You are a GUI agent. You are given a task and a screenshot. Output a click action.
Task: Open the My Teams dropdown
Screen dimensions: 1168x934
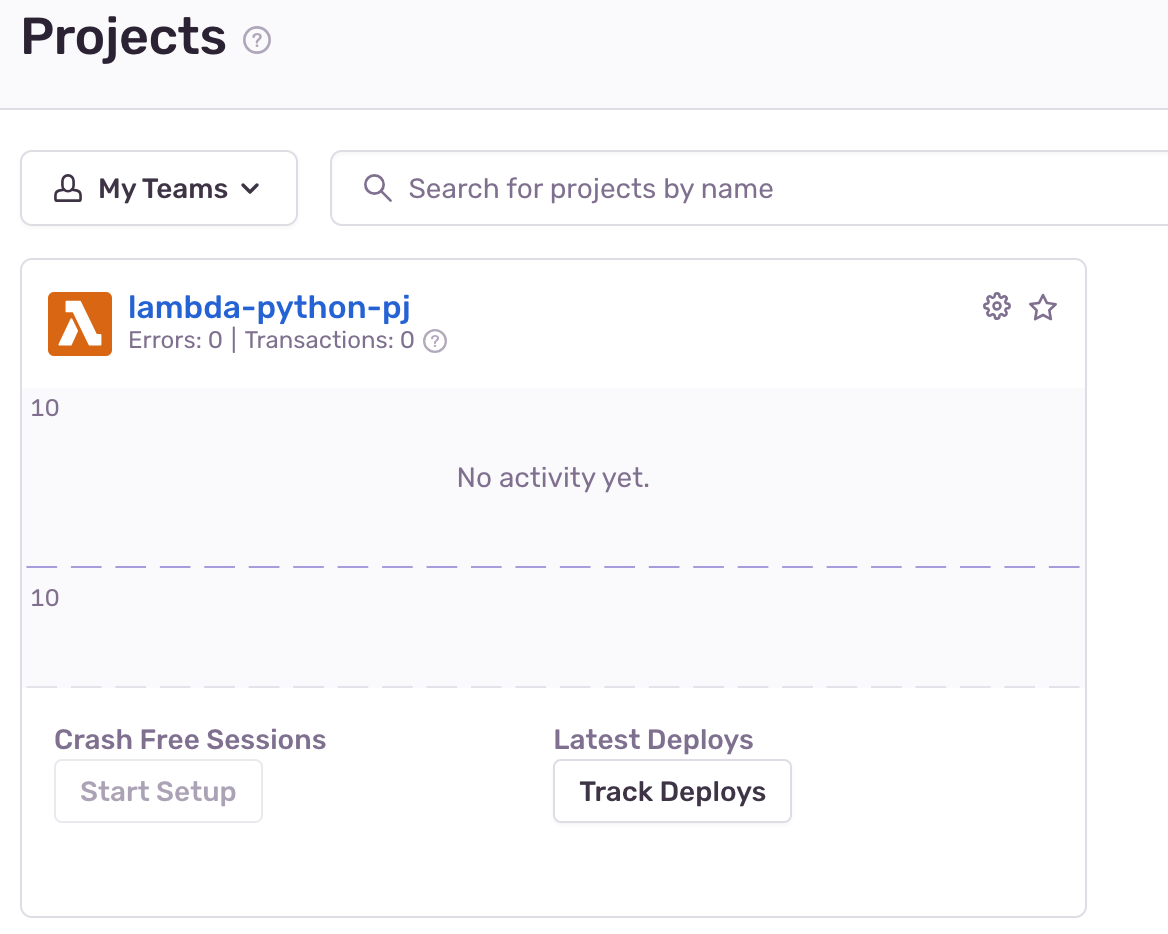point(159,189)
